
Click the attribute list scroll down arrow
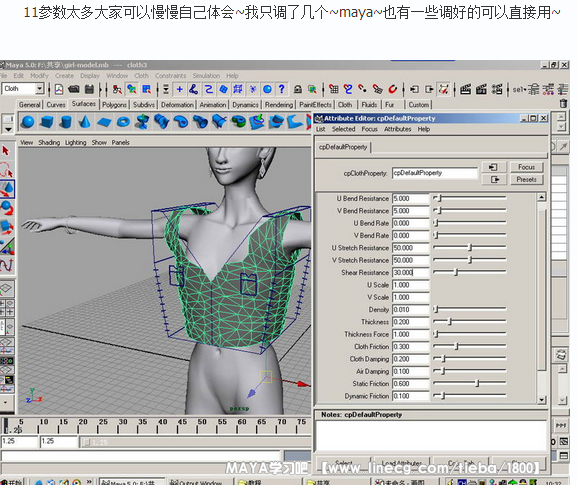(541, 400)
